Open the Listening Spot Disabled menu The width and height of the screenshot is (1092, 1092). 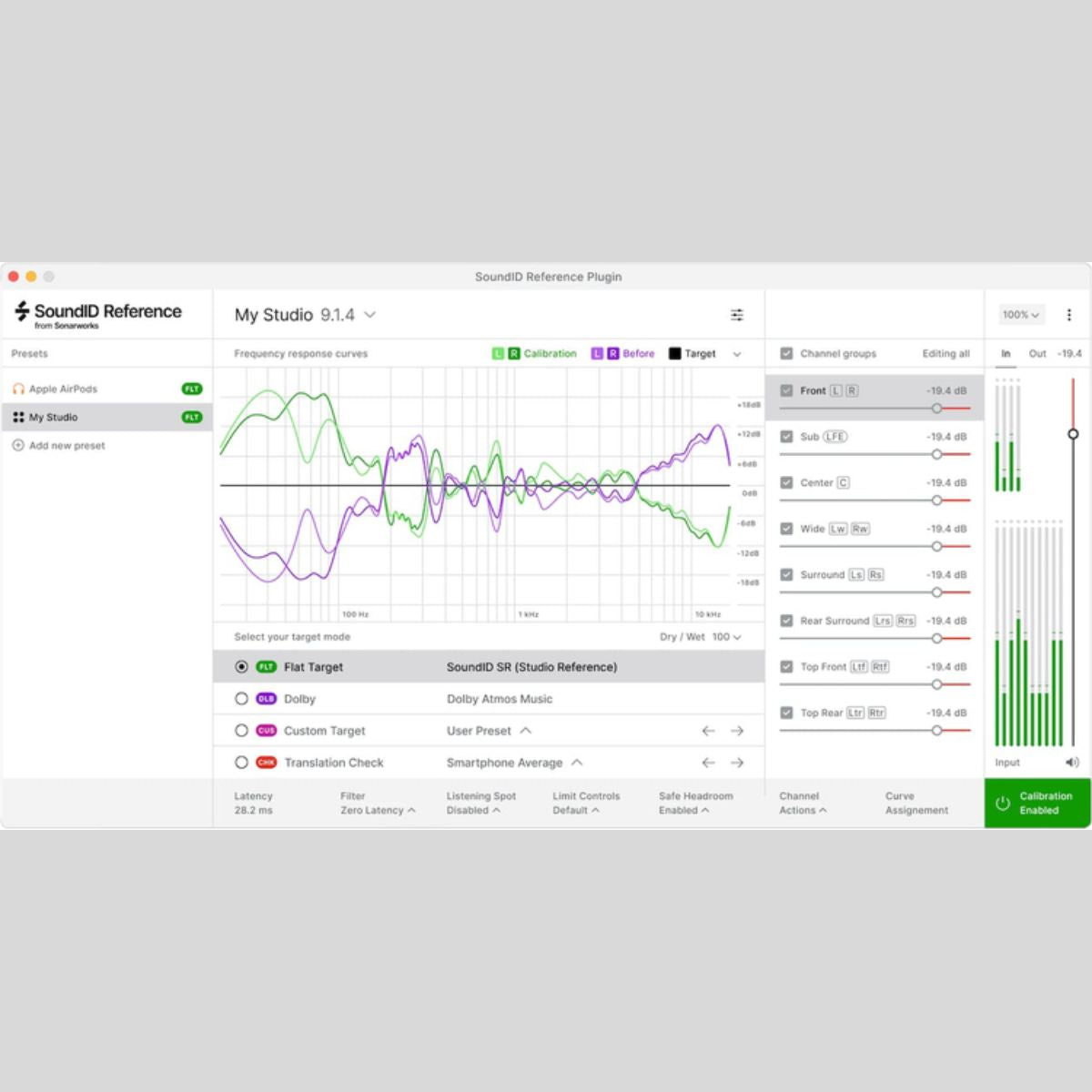(481, 803)
